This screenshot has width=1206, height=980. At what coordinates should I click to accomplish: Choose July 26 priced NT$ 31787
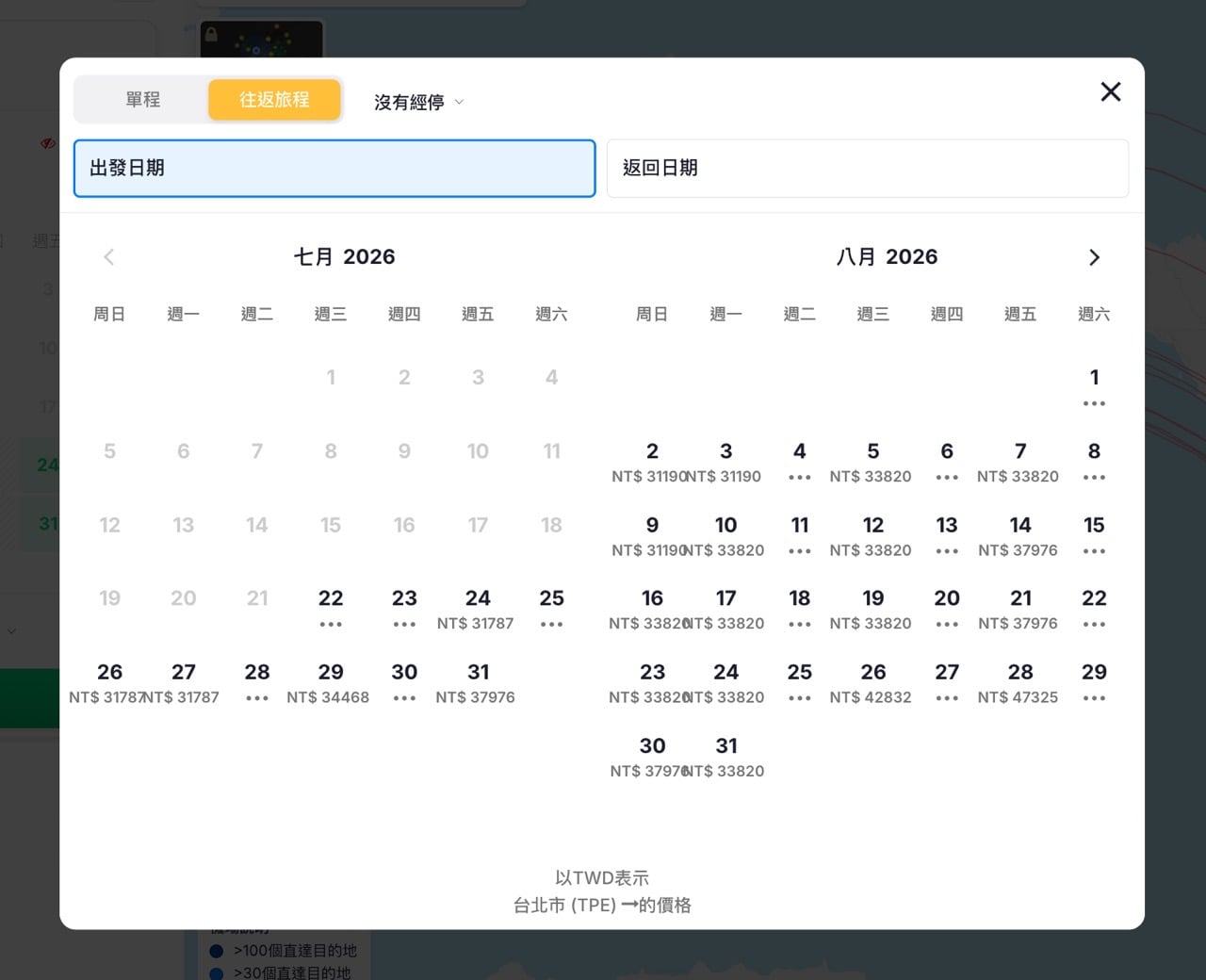[x=109, y=682]
